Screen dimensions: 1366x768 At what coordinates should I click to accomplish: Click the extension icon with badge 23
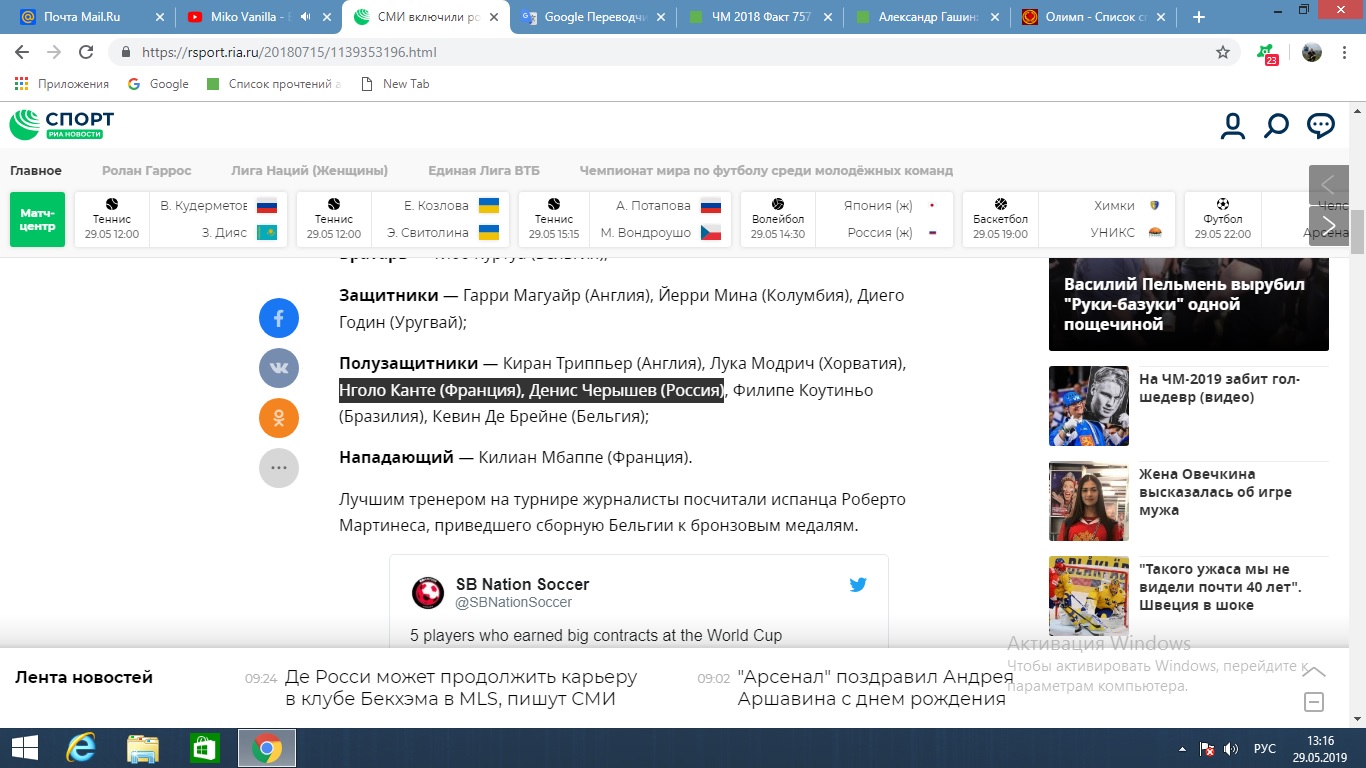coord(1268,53)
